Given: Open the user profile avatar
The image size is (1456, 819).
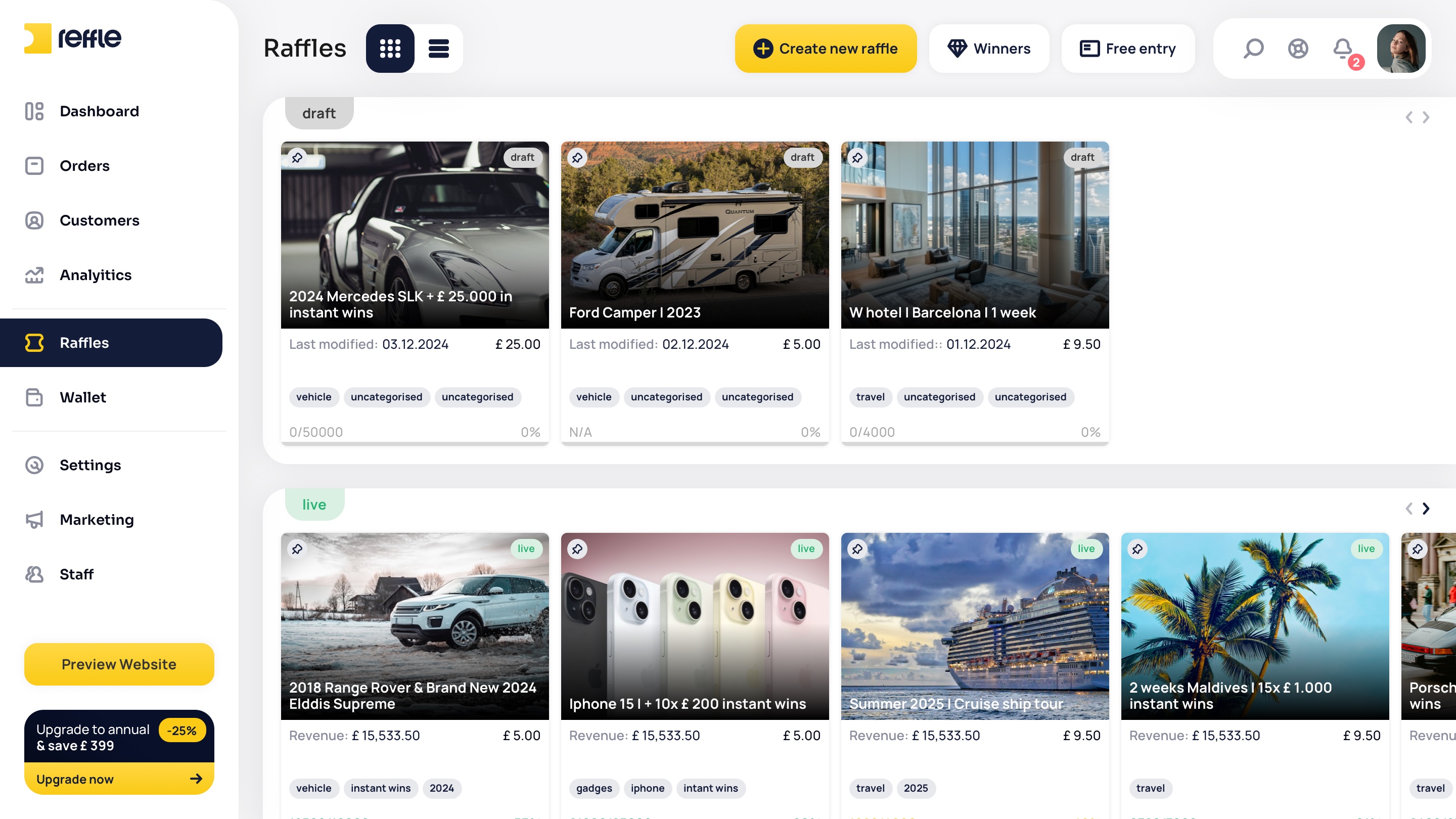Looking at the screenshot, I should click(1400, 49).
